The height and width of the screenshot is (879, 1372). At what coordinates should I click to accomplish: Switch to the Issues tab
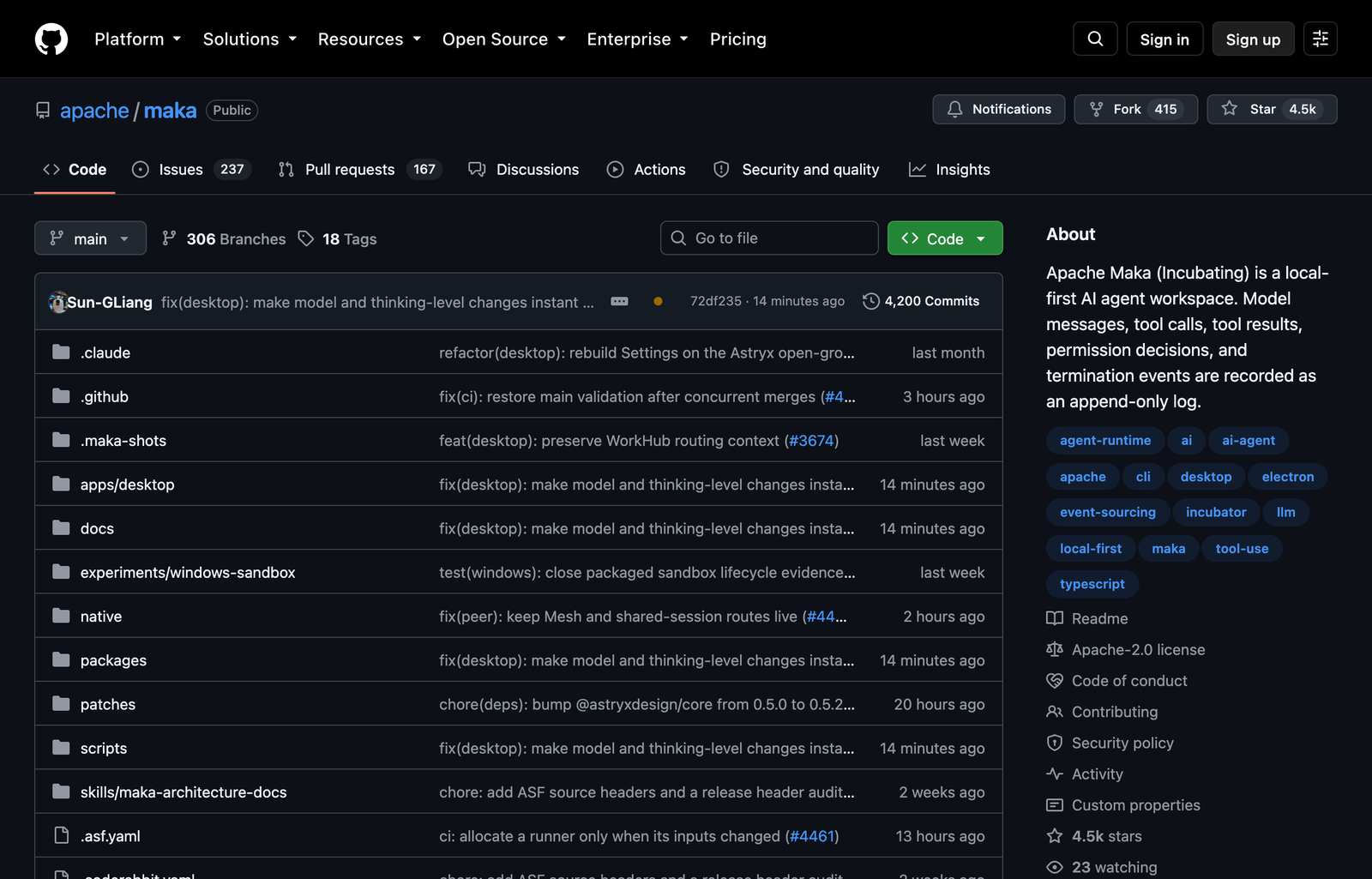pyautogui.click(x=190, y=170)
